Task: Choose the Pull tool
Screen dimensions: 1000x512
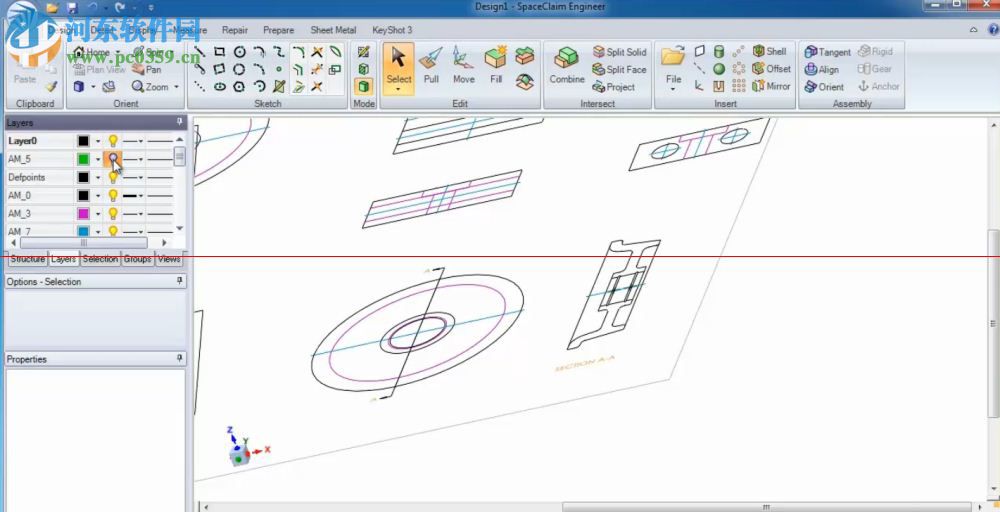Action: pyautogui.click(x=431, y=65)
